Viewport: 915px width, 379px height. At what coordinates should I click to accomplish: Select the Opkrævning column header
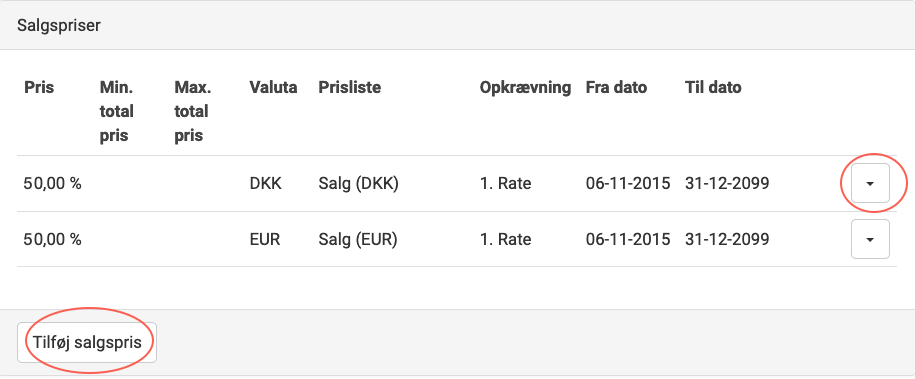click(x=525, y=88)
